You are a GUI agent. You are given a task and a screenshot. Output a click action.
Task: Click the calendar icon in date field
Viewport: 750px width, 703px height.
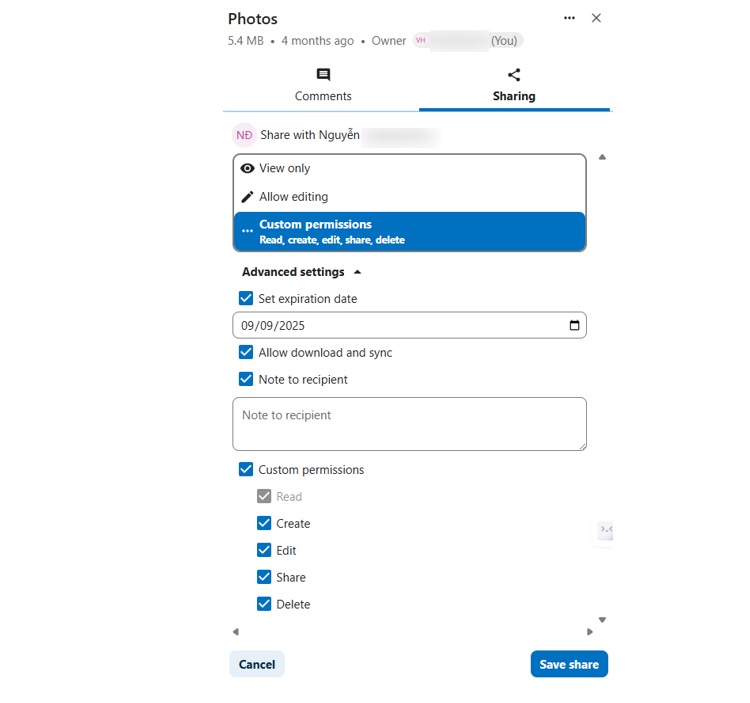point(574,325)
